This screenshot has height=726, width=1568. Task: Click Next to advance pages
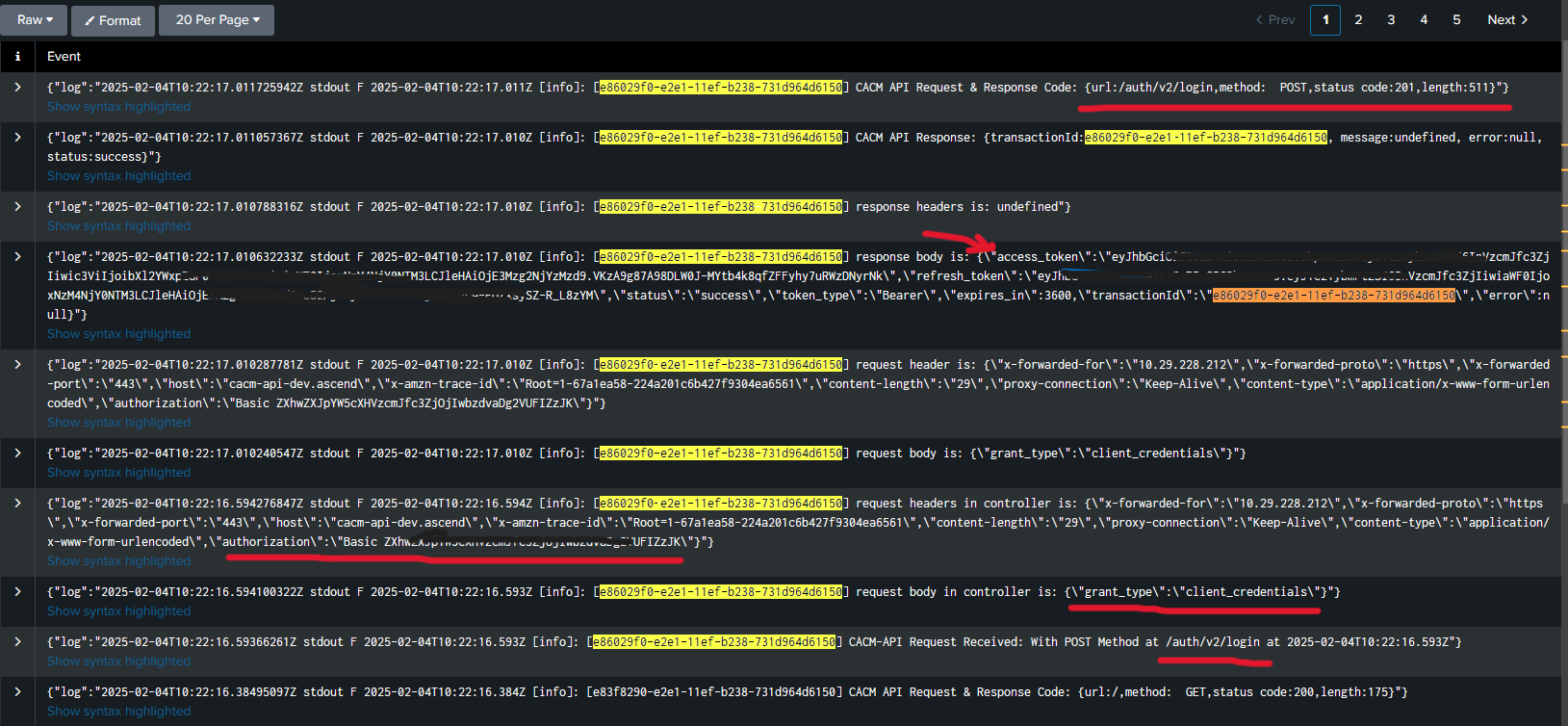1506,20
